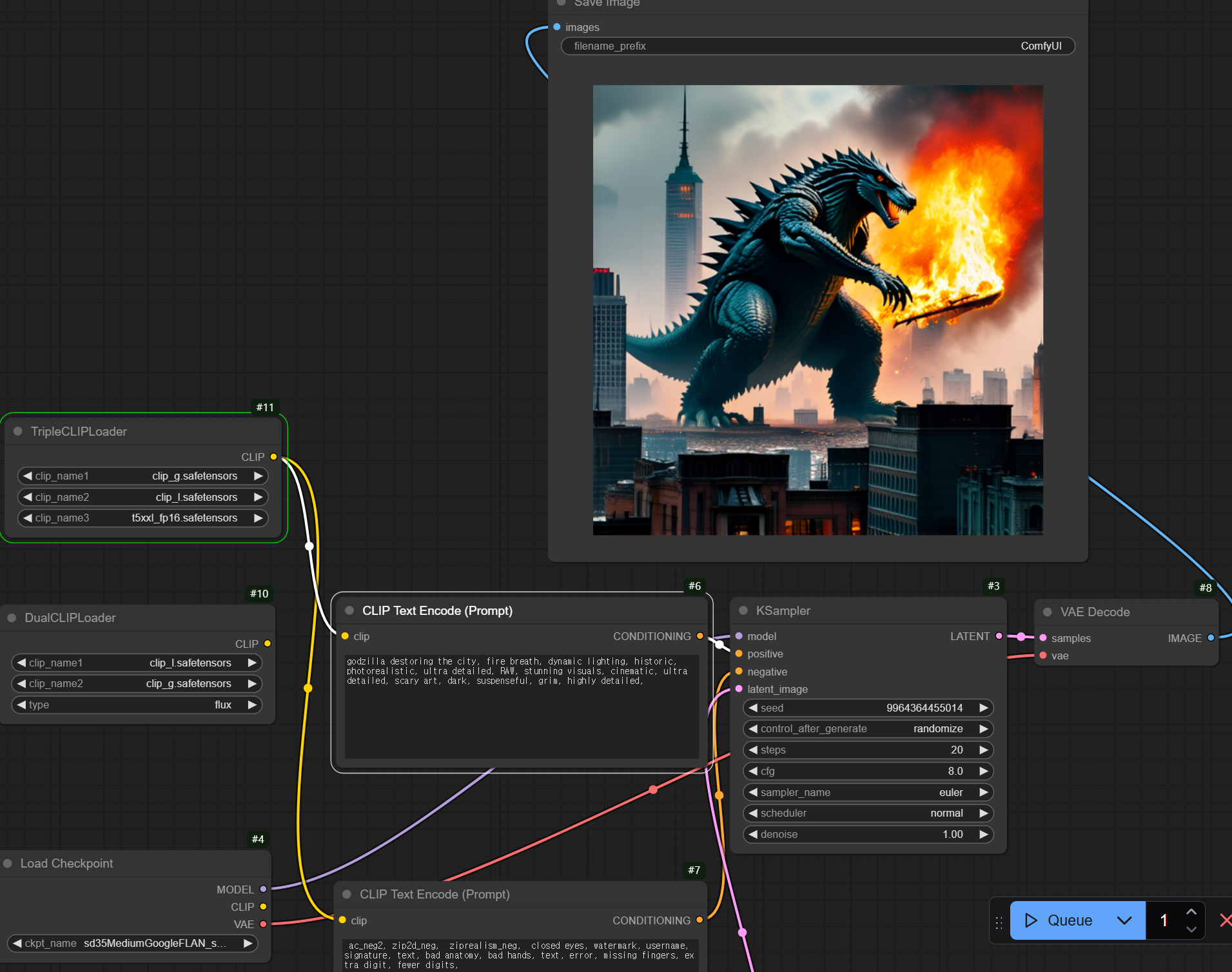
Task: Click the negative prompt text area
Action: pyautogui.click(x=520, y=955)
